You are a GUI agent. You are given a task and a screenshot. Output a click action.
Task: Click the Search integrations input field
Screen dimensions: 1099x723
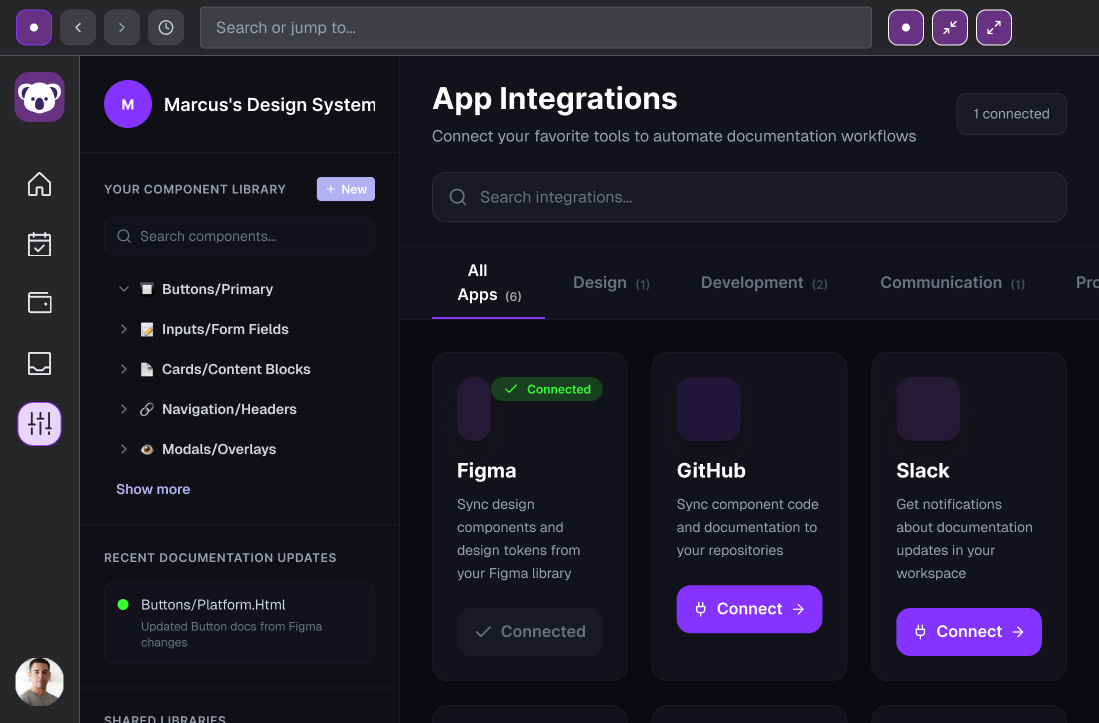tap(748, 197)
